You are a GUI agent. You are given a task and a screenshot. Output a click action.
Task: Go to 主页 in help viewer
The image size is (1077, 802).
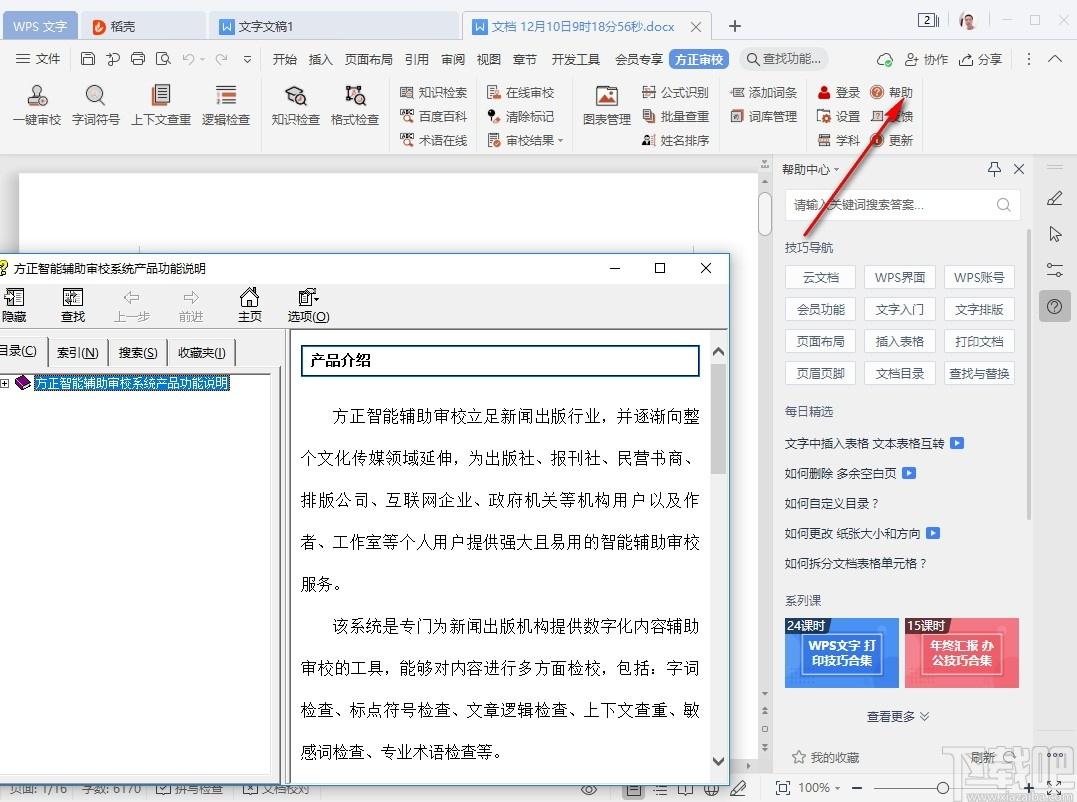[249, 306]
